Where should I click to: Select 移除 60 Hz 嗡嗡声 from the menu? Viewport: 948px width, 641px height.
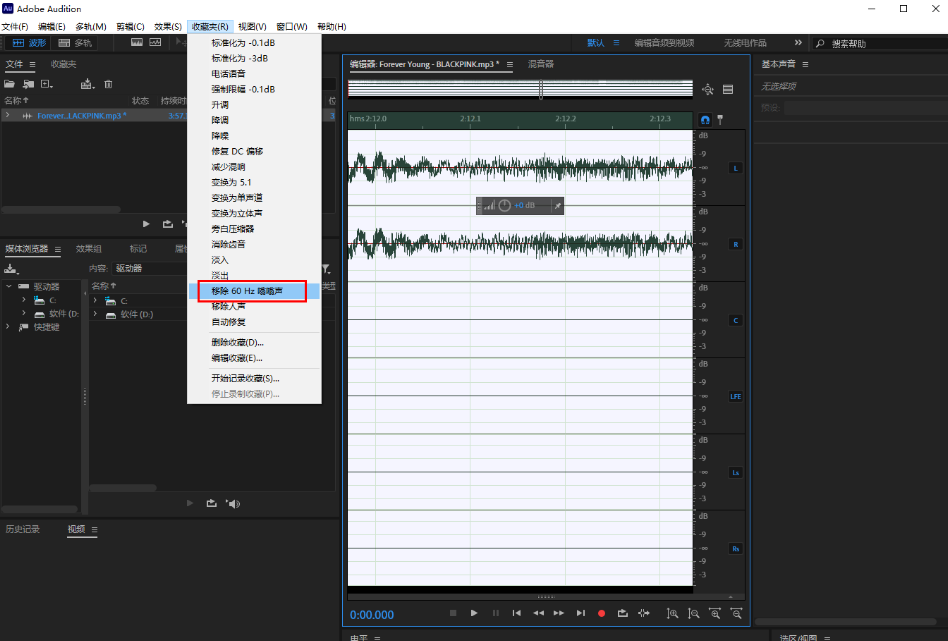(253, 291)
